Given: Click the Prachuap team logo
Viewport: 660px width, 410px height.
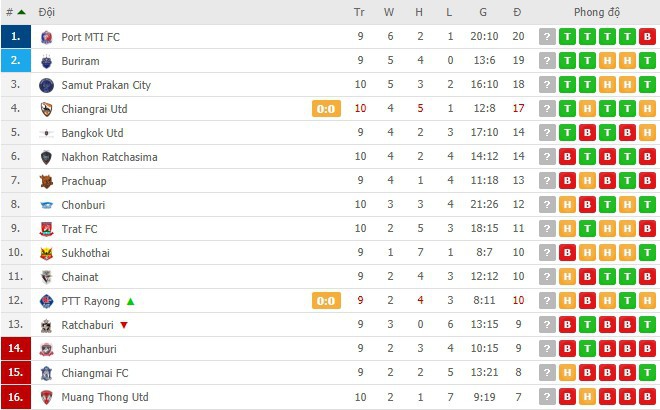Looking at the screenshot, I should 46,181.
